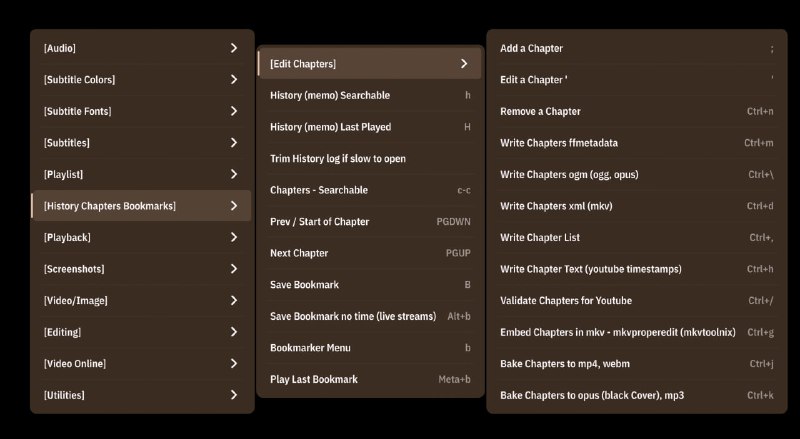Expand the [Playlist] submenu arrow
800x439 pixels.
tap(234, 174)
